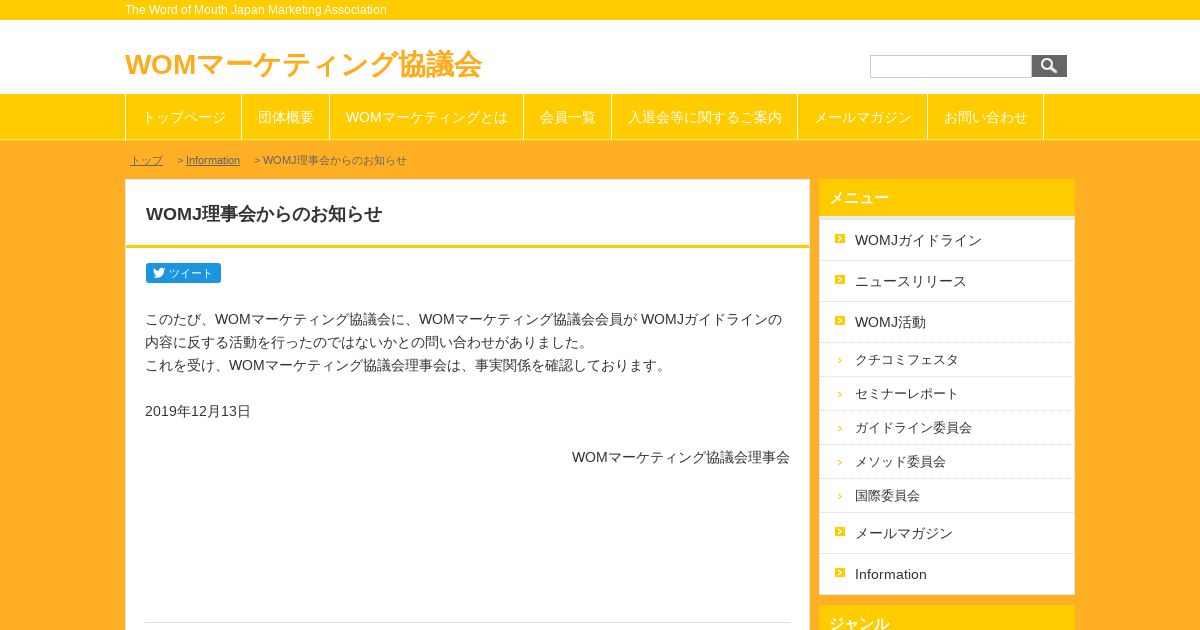Viewport: 1200px width, 630px height.
Task: Open メソッド委員会 submenu link
Action: pos(947,462)
